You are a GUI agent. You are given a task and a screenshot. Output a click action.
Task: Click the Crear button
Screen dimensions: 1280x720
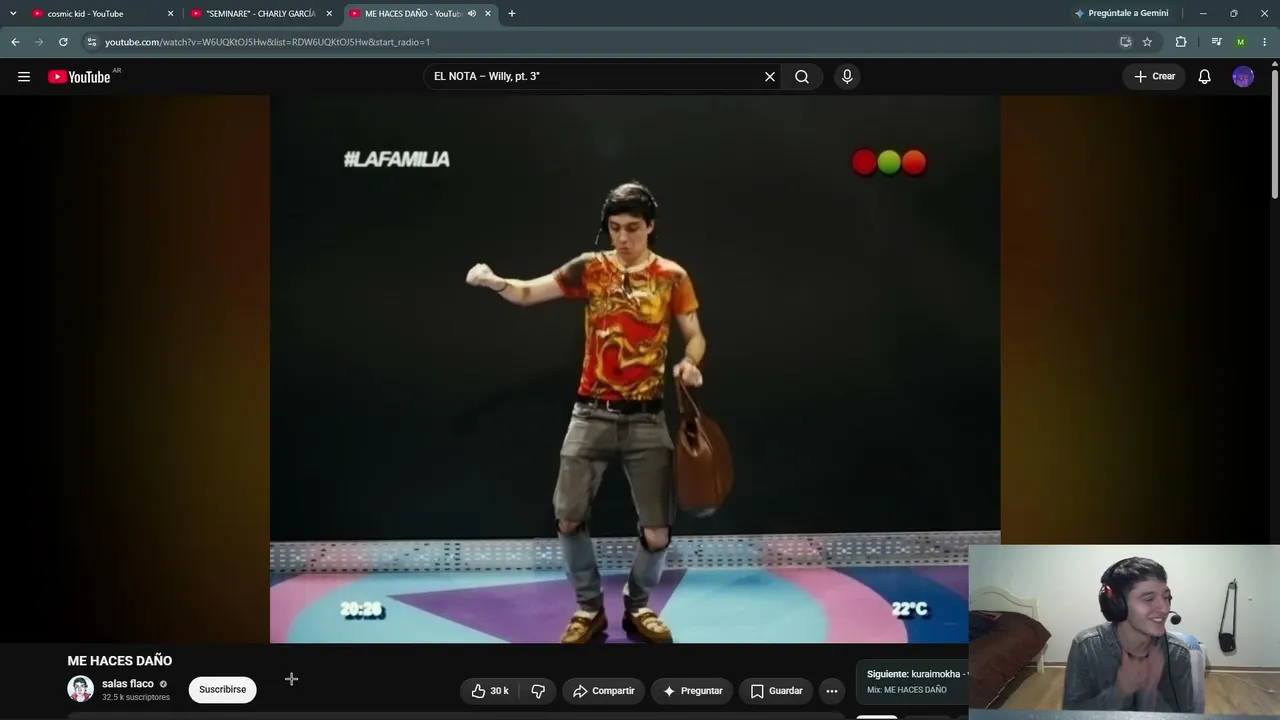pos(1154,77)
